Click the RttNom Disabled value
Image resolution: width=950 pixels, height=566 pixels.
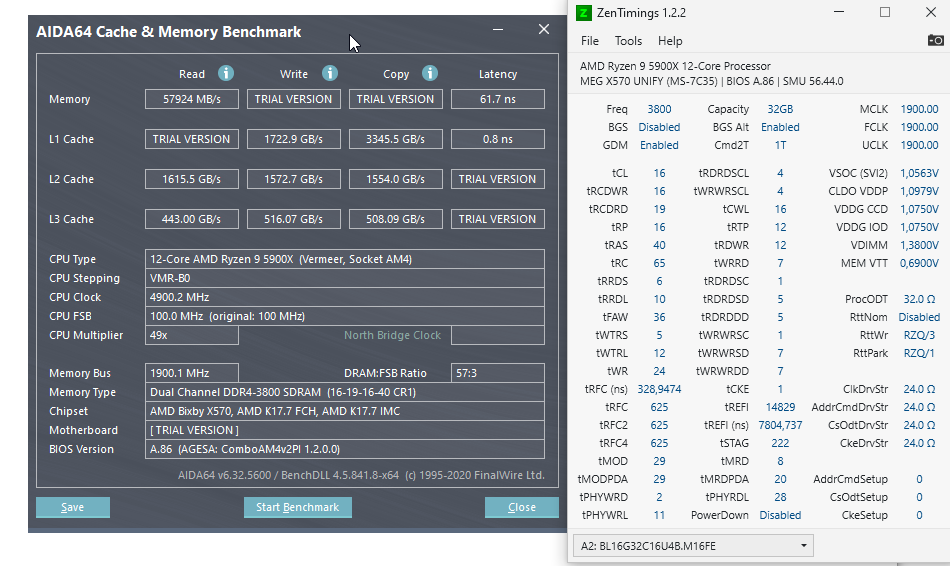click(919, 318)
